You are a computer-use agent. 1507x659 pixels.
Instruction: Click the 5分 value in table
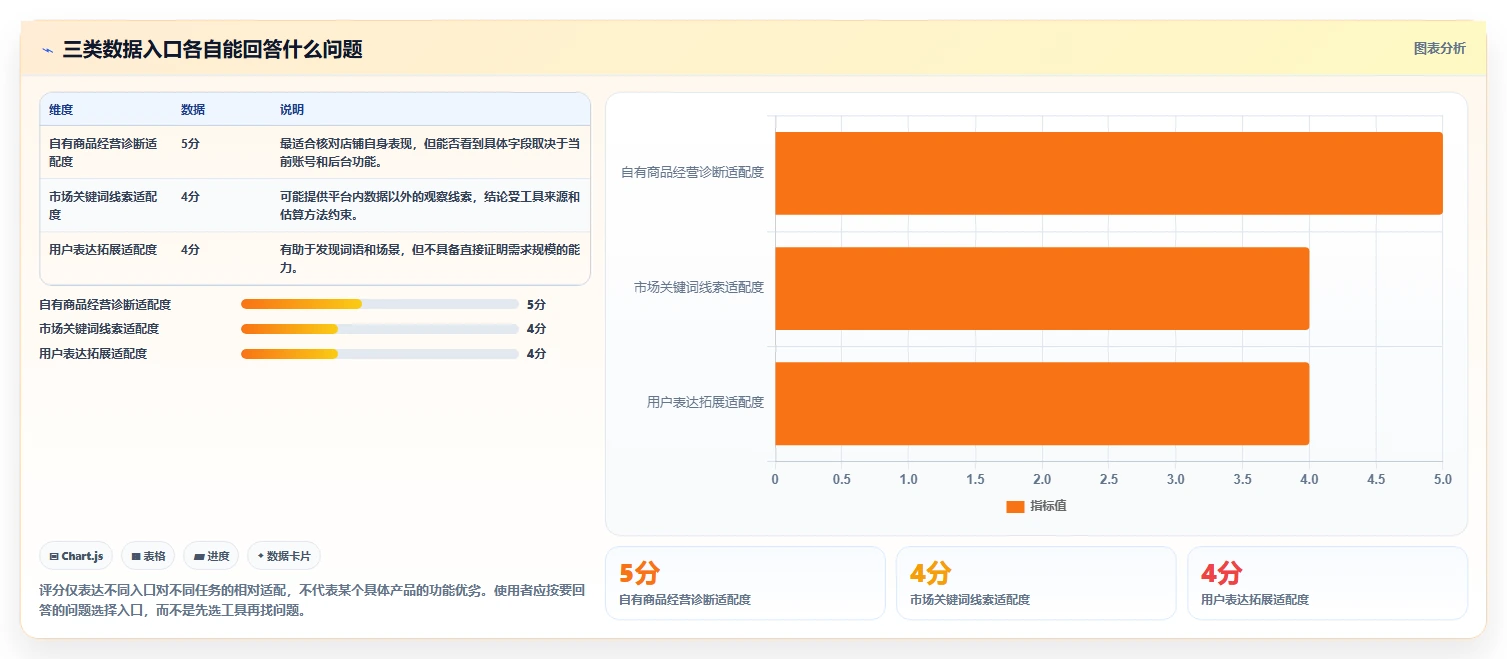tap(190, 144)
